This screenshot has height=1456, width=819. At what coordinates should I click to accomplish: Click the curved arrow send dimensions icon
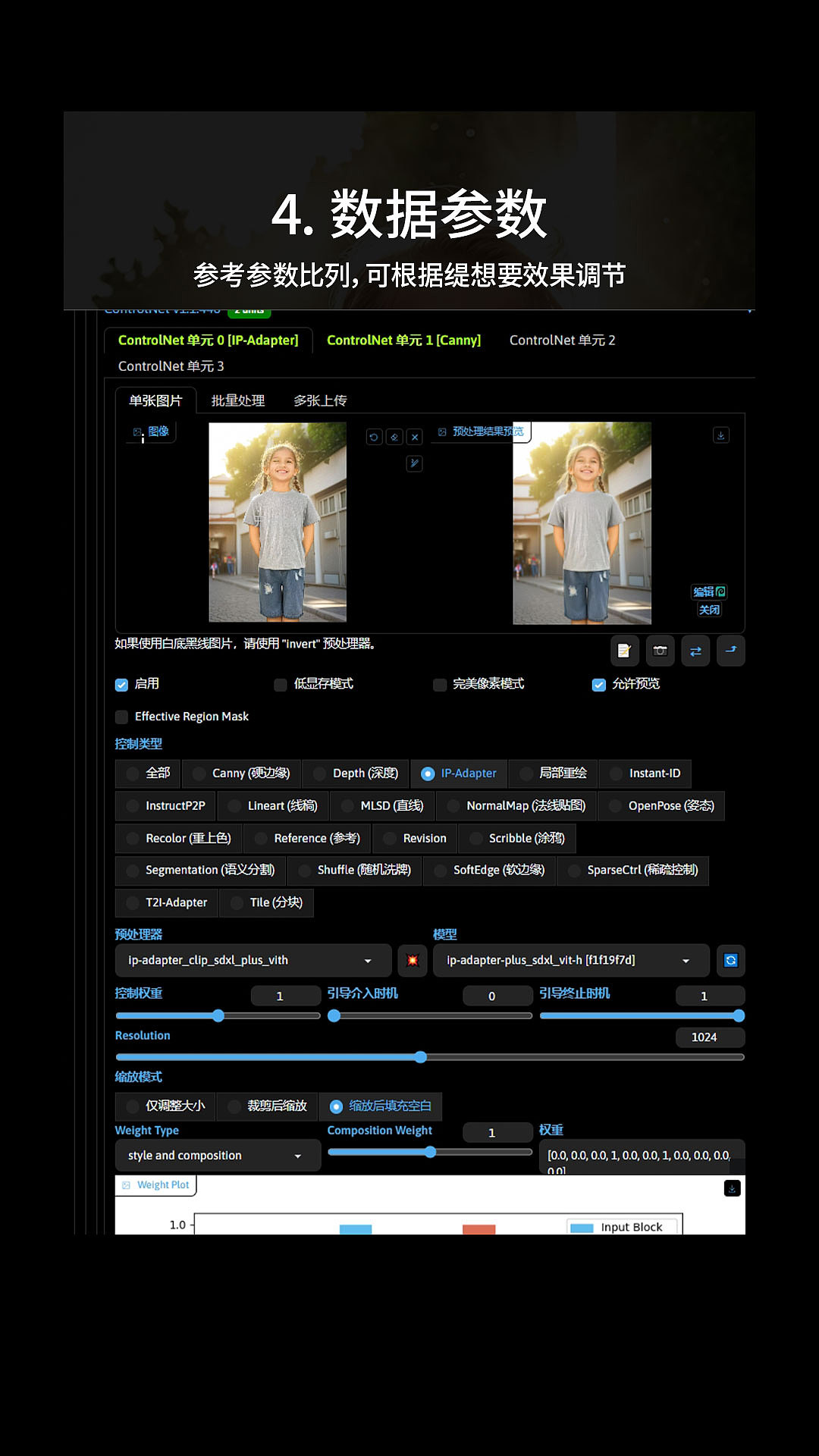coord(731,651)
